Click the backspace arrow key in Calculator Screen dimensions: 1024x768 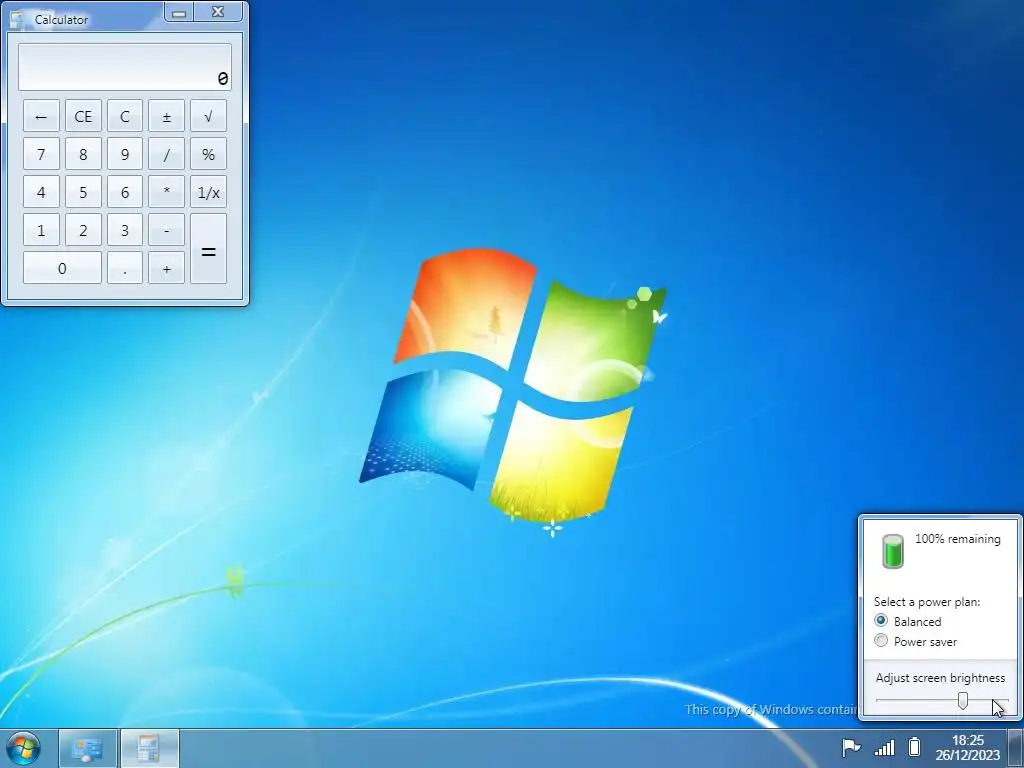pyautogui.click(x=41, y=116)
